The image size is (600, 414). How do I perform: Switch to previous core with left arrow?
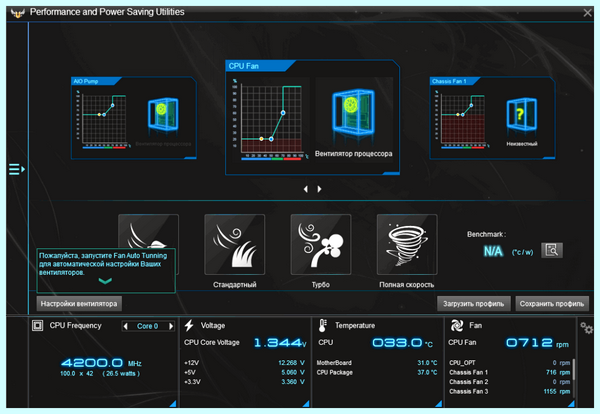tap(126, 326)
